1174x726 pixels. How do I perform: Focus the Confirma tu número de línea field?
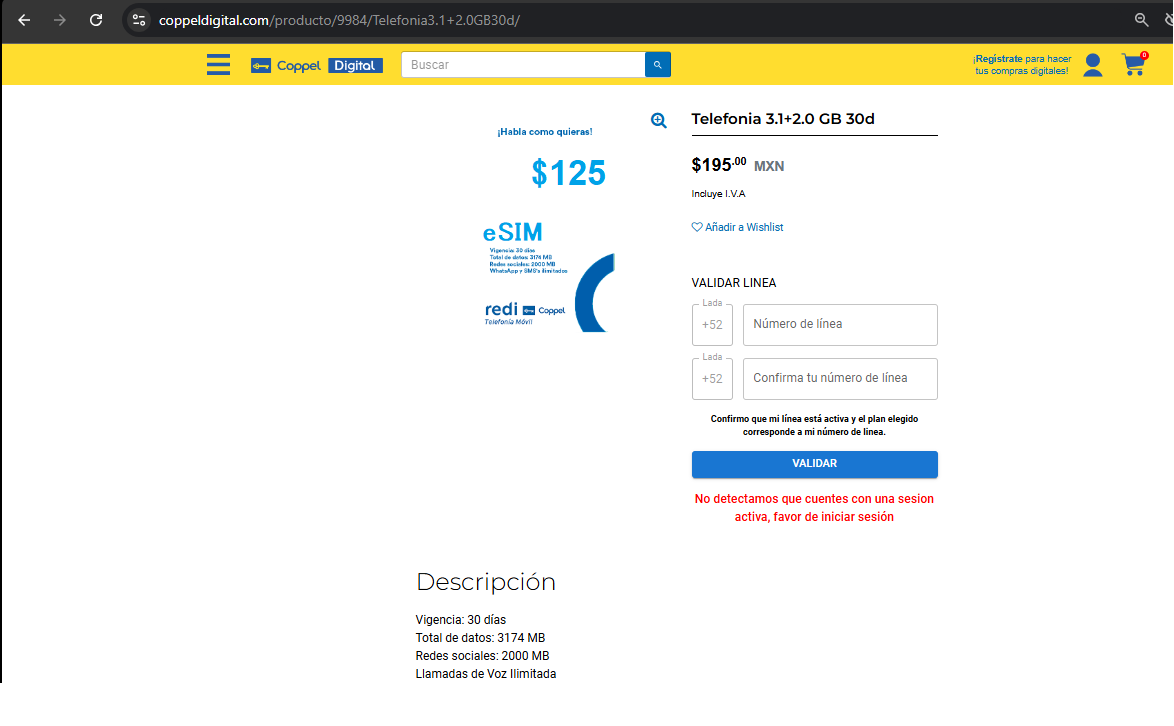tap(839, 378)
